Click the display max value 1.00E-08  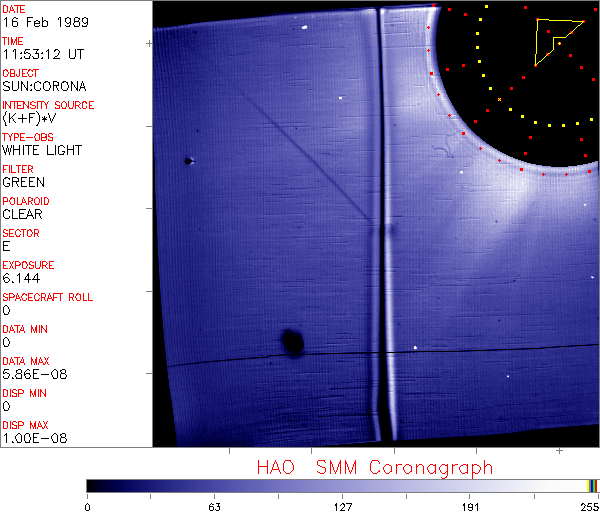35,438
